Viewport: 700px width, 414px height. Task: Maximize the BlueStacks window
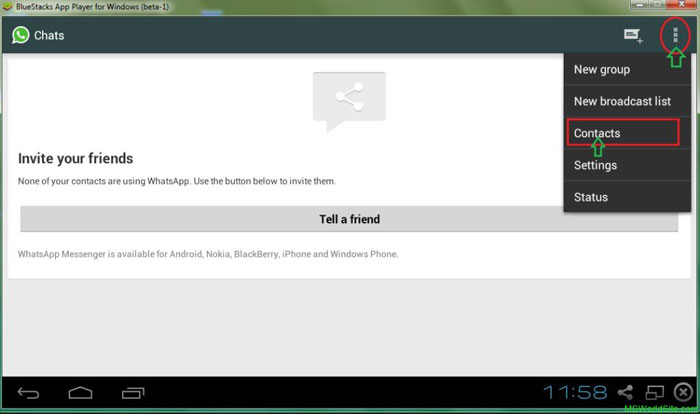click(657, 4)
